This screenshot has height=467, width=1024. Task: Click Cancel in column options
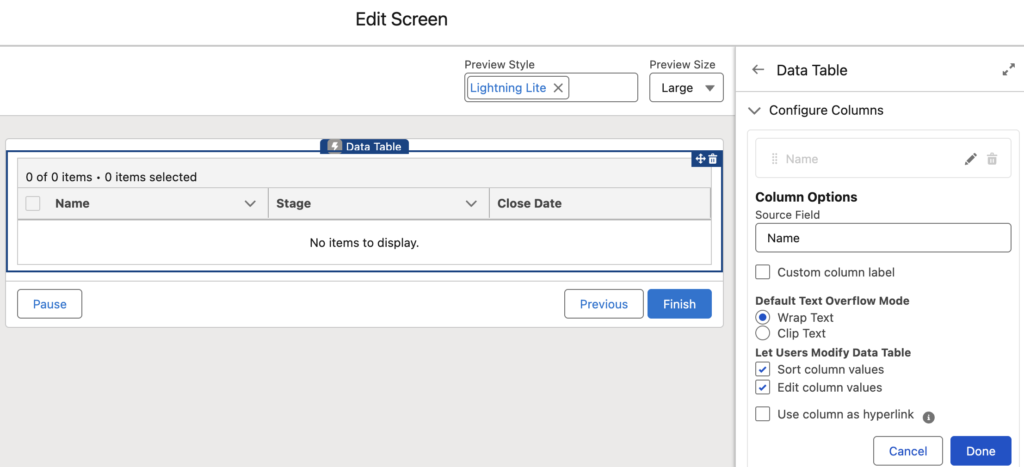(x=908, y=451)
